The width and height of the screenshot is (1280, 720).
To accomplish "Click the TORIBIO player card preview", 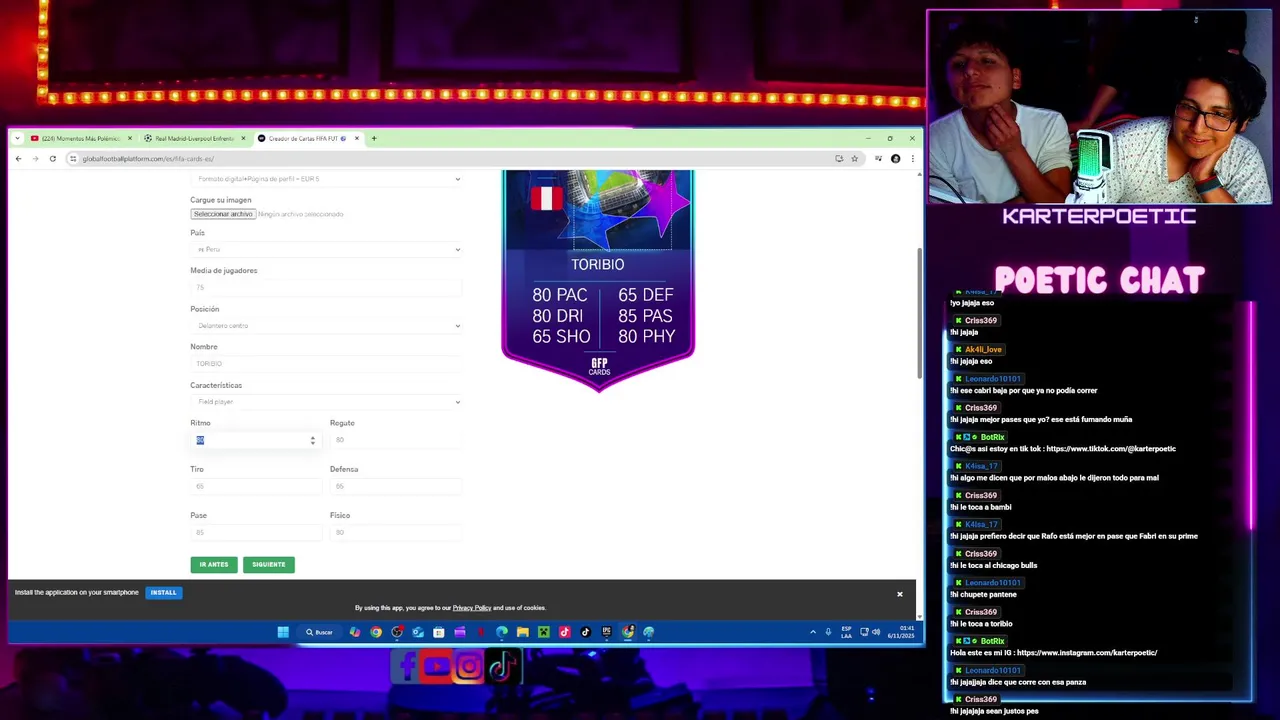I will 598,280.
